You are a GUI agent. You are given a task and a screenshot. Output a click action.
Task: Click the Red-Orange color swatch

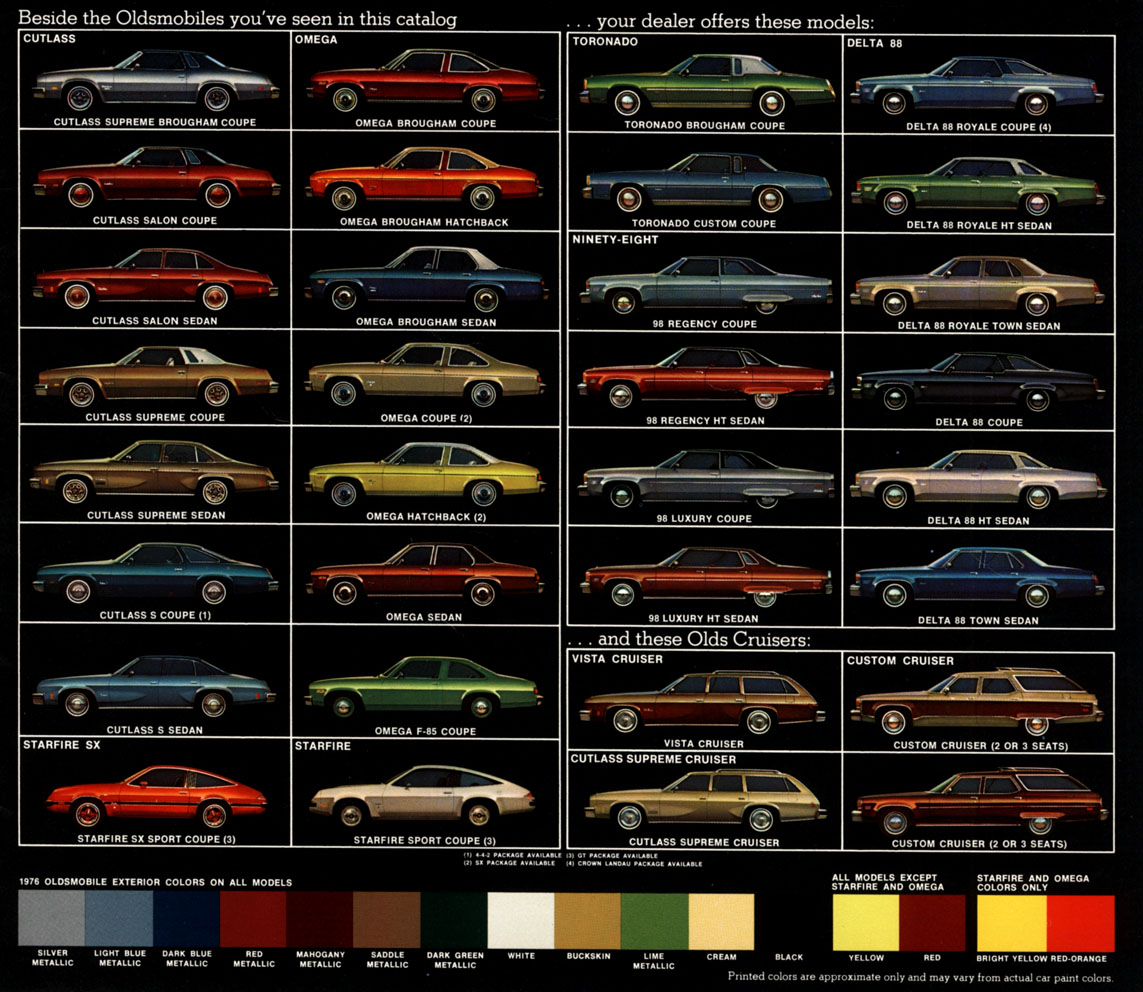(x=1080, y=923)
